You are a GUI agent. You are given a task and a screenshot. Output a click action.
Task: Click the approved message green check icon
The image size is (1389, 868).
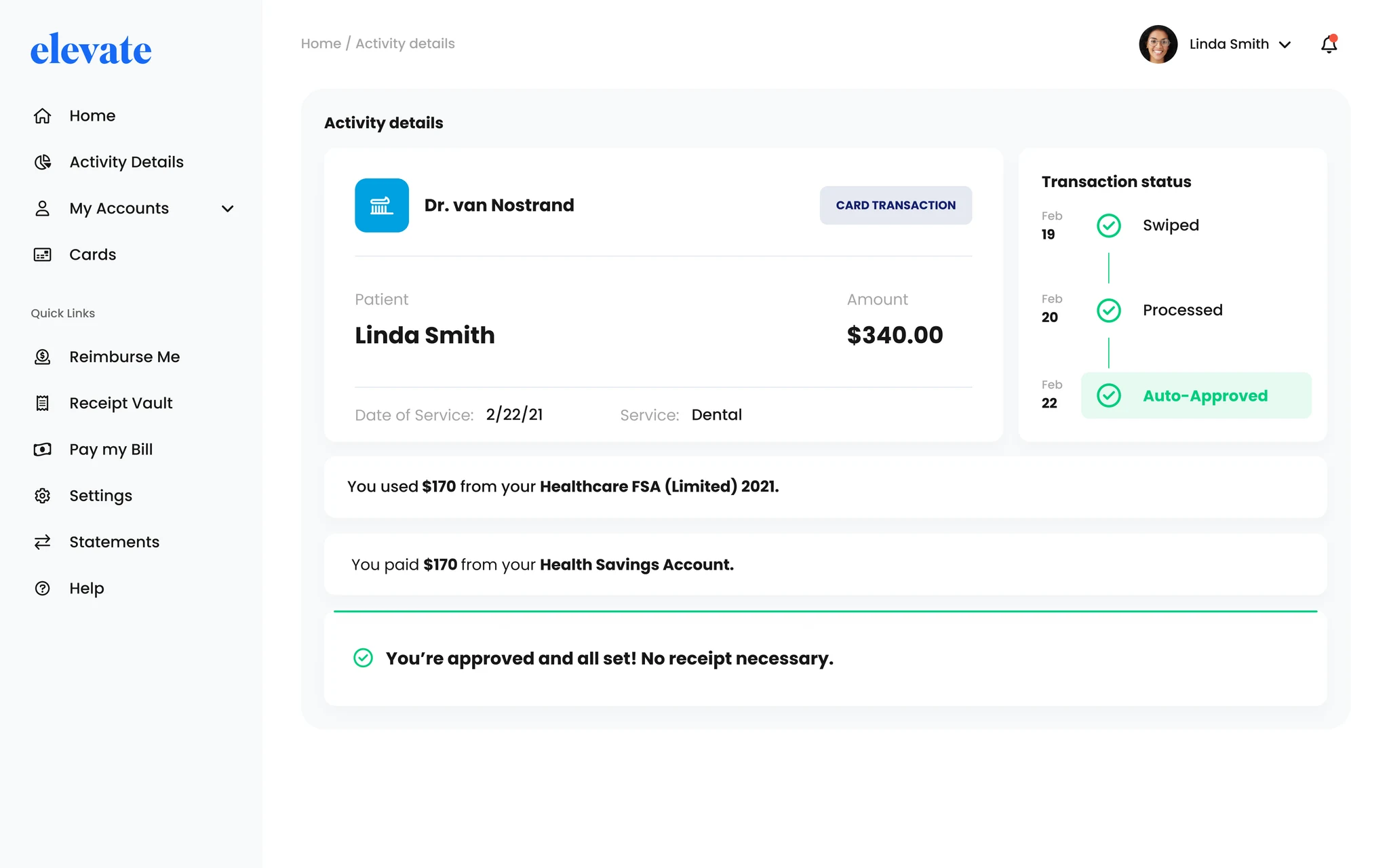tap(364, 658)
